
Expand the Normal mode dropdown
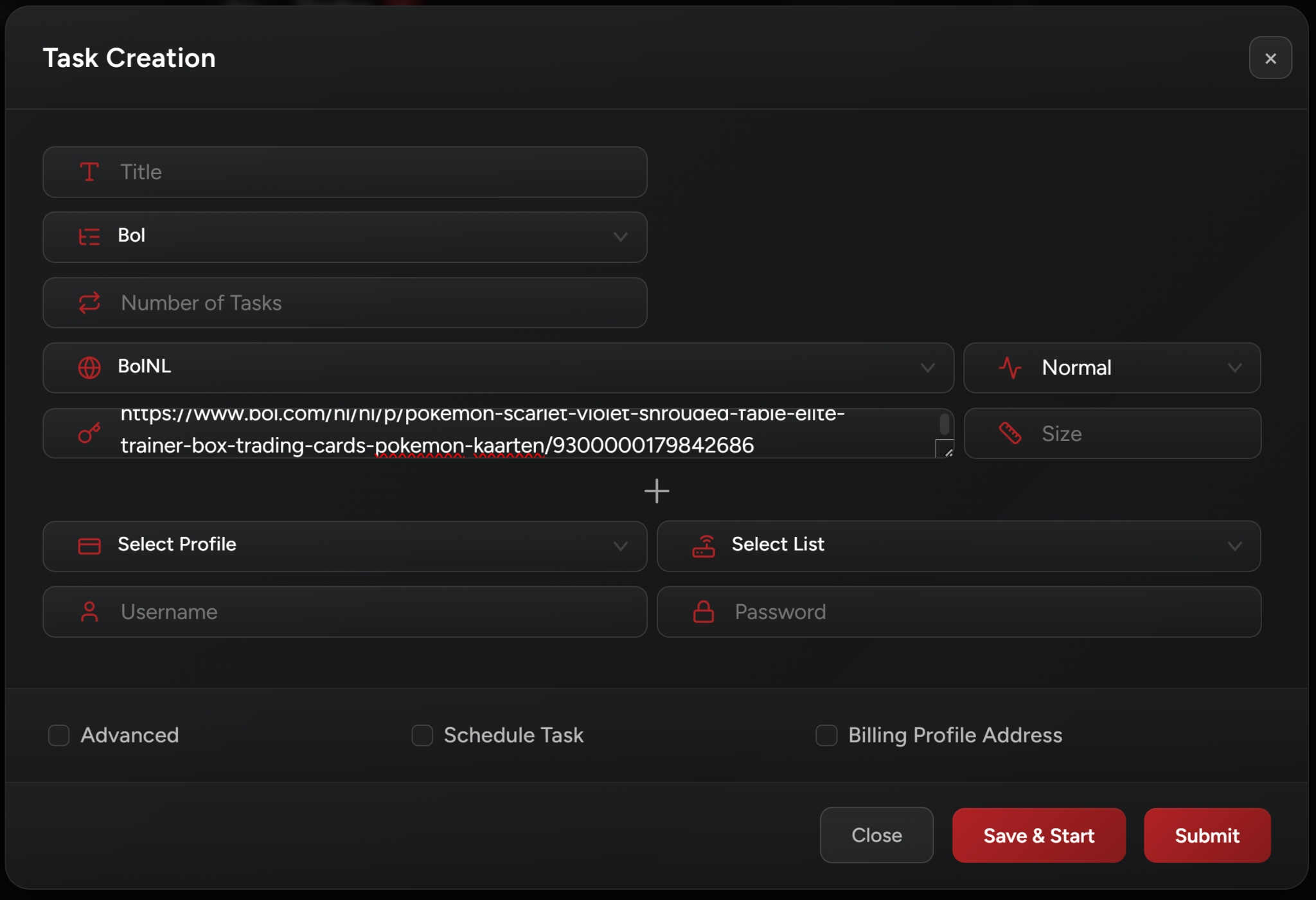click(x=1112, y=368)
